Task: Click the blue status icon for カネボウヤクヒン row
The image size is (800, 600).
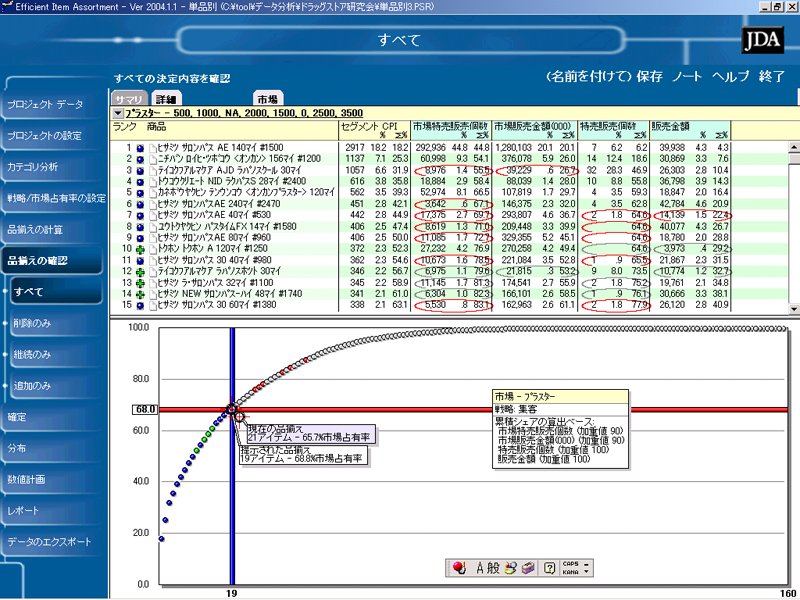Action: pyautogui.click(x=140, y=193)
